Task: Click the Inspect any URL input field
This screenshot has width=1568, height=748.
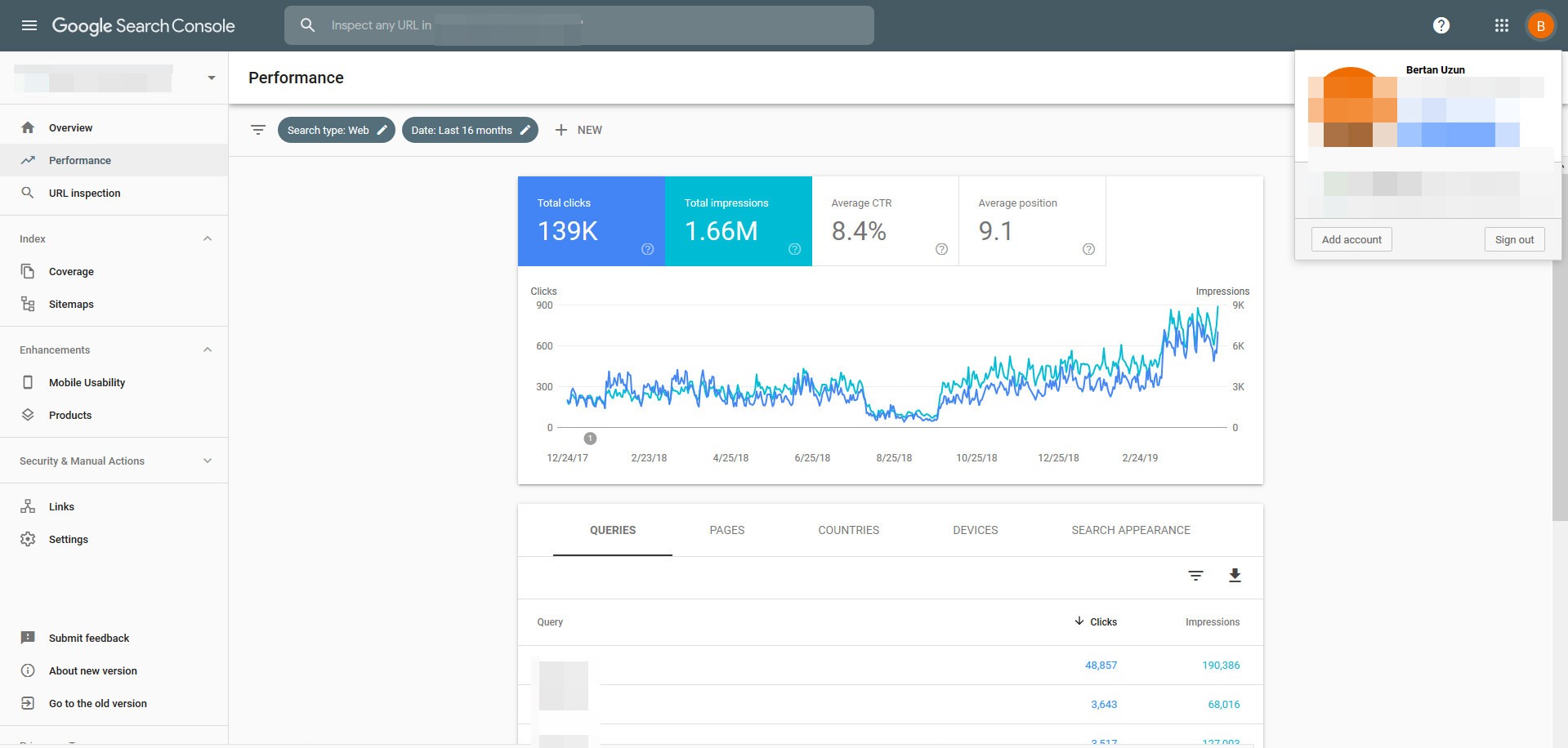Action: click(579, 25)
